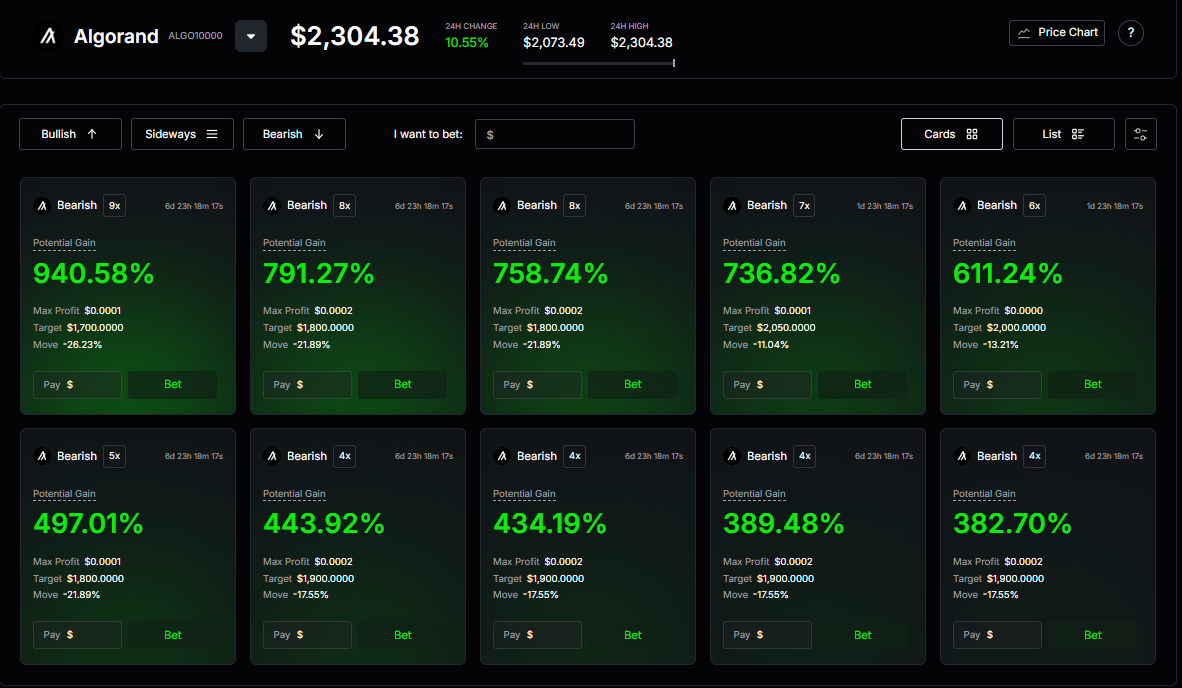Screen dimensions: 1182x688
Task: Click Target $1,700.0000 value
Action: pyautogui.click(x=95, y=328)
